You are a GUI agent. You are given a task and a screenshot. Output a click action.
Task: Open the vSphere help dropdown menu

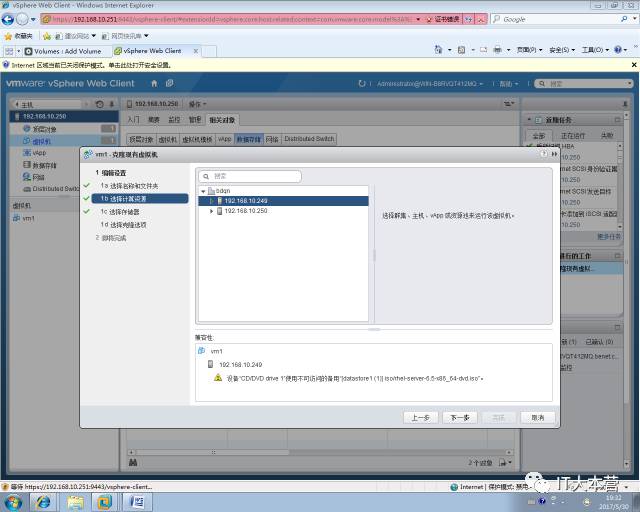(509, 84)
